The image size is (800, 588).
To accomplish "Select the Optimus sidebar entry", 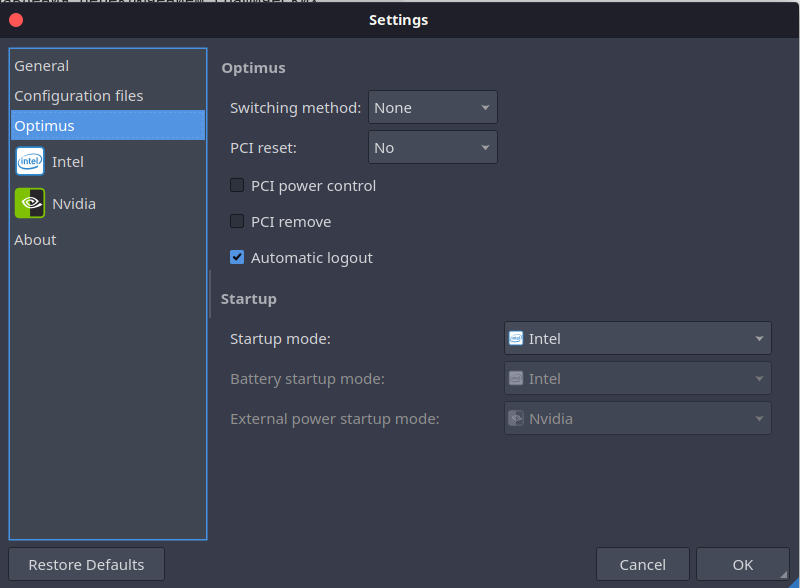I will pos(108,126).
